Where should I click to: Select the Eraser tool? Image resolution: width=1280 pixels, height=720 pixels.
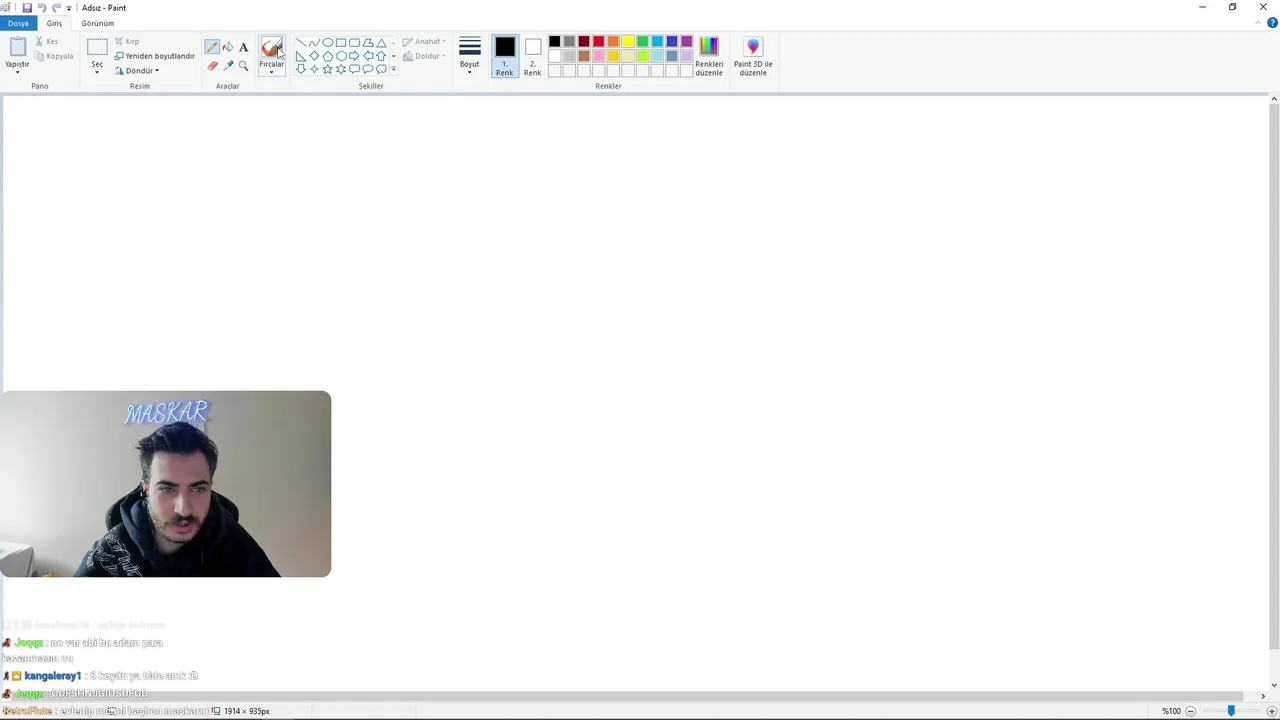212,66
